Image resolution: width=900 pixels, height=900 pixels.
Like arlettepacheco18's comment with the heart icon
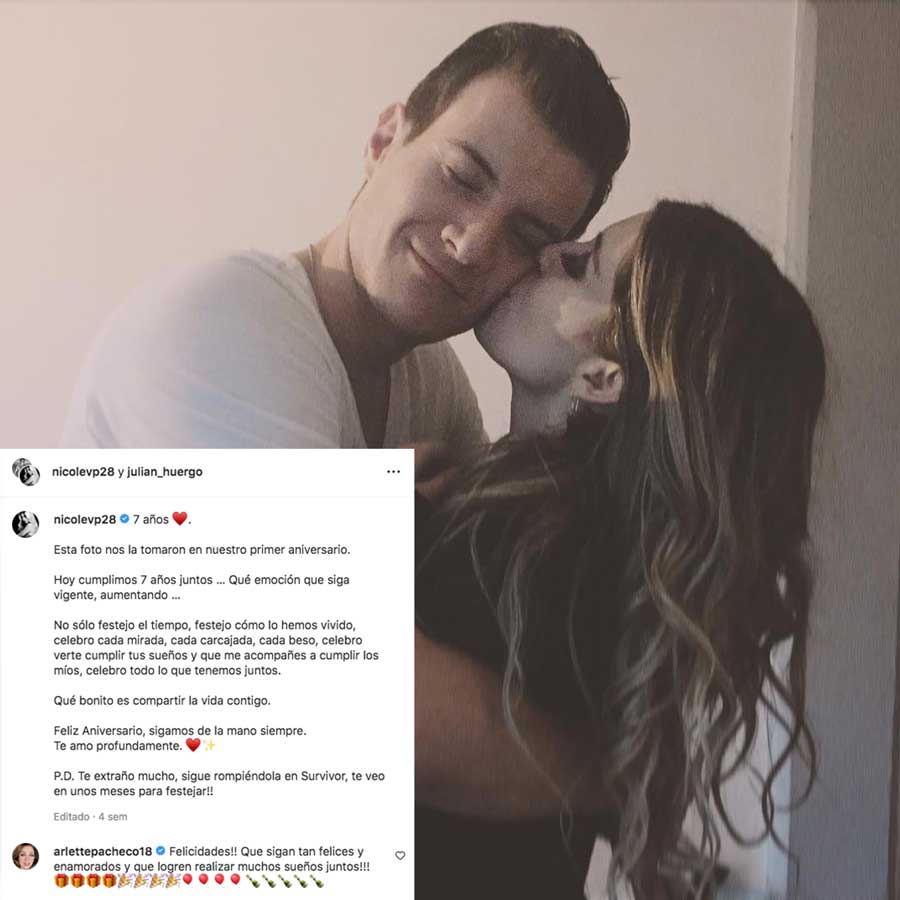400,855
